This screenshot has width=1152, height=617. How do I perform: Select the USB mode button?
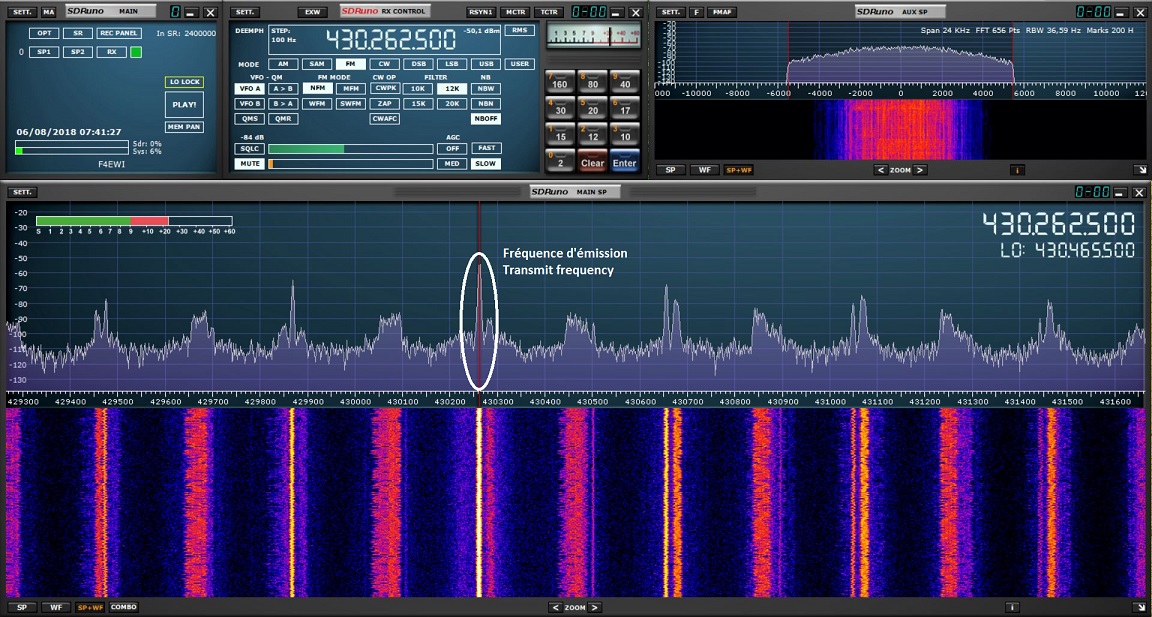point(486,64)
